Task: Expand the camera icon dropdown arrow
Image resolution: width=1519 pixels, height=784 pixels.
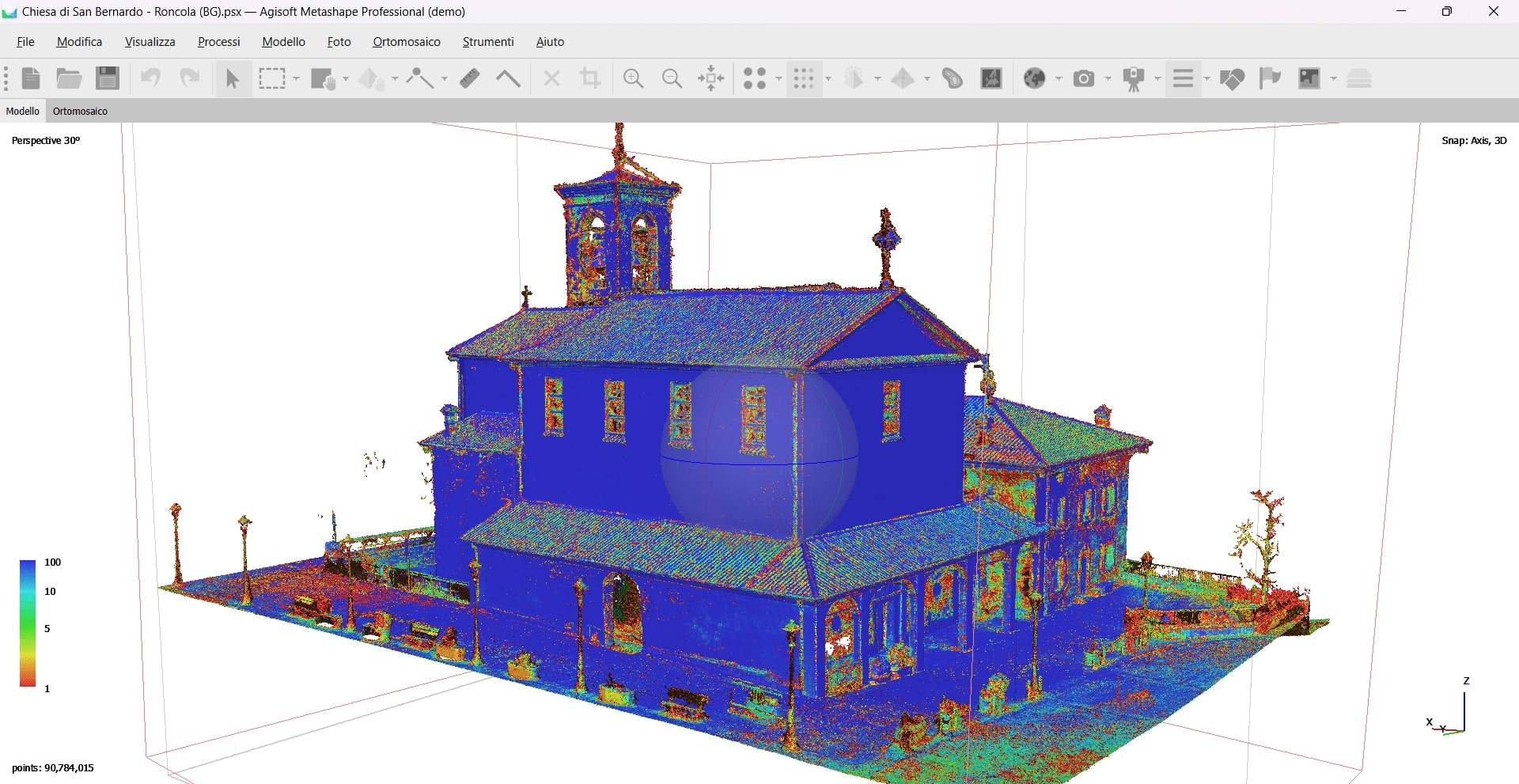Action: 1108,79
